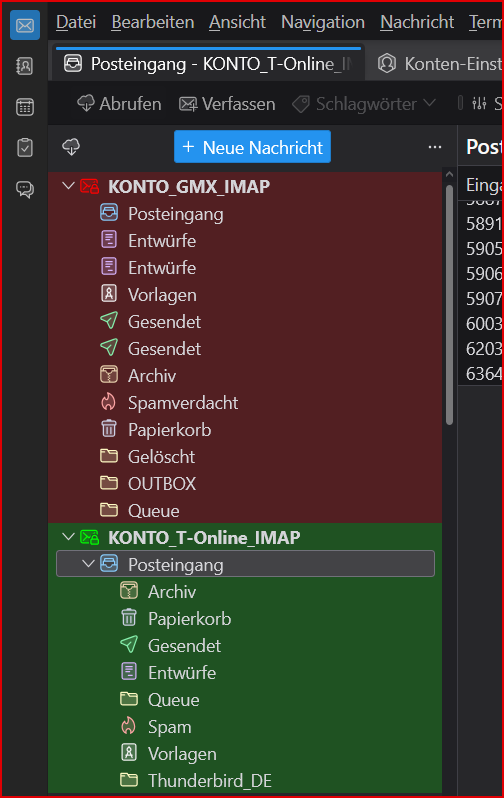Viewport: 504px width, 798px height.
Task: Click the Neue Nachricht button
Action: [x=253, y=147]
